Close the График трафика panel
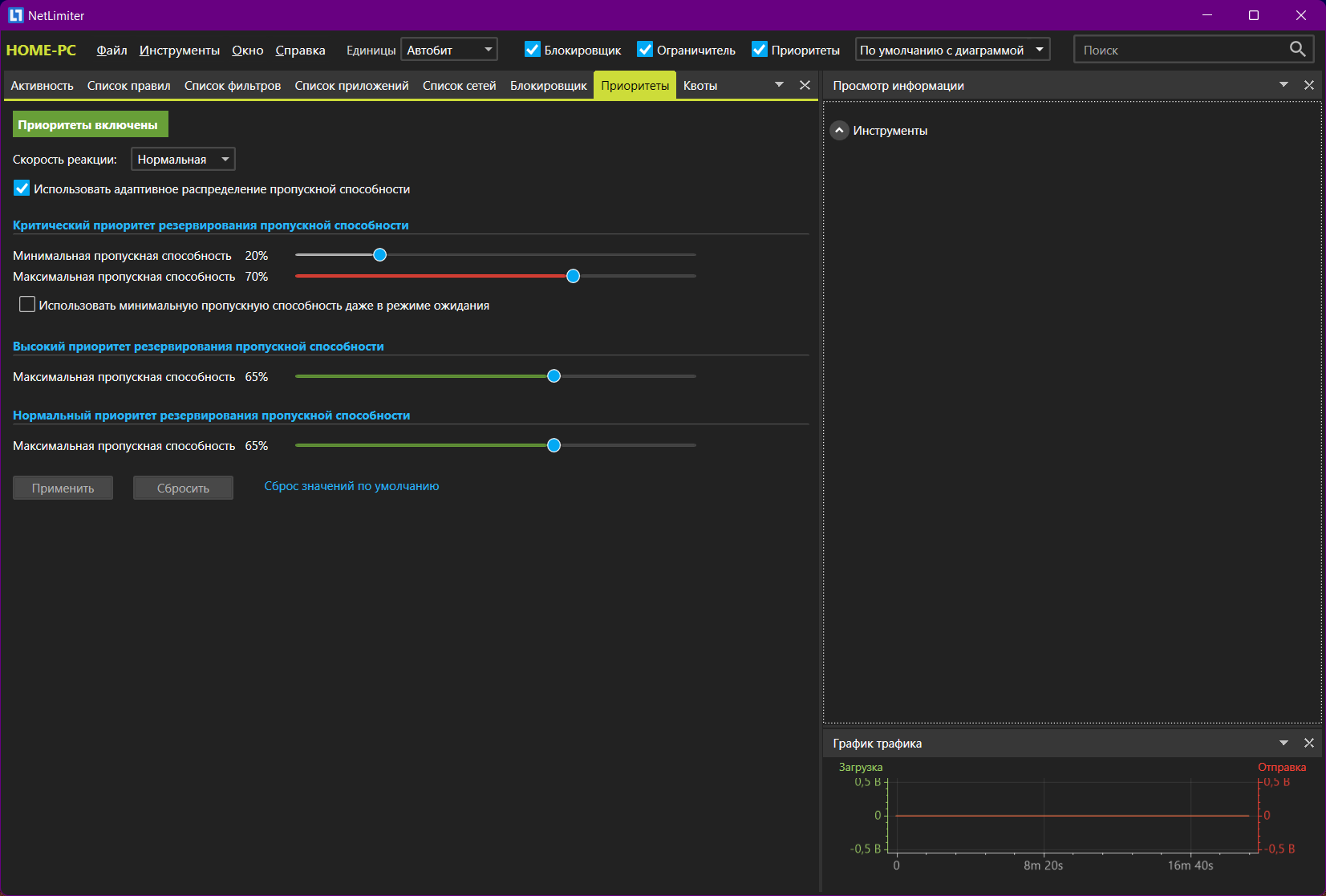This screenshot has height=896, width=1326. click(1309, 743)
